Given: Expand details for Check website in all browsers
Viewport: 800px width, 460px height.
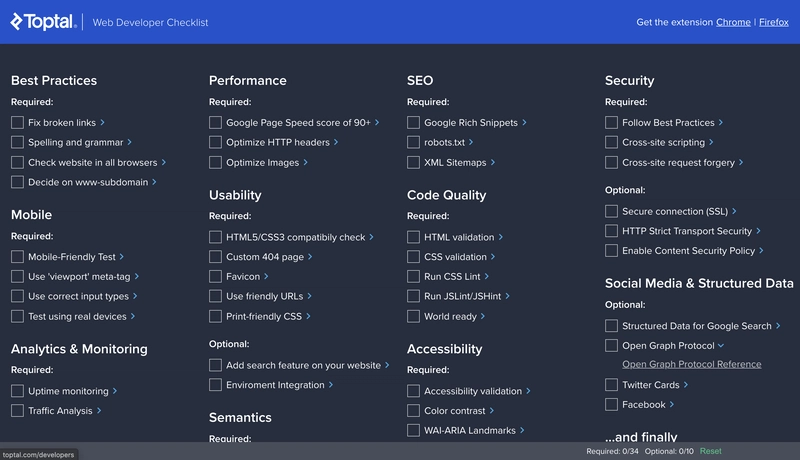Looking at the screenshot, I should [164, 162].
